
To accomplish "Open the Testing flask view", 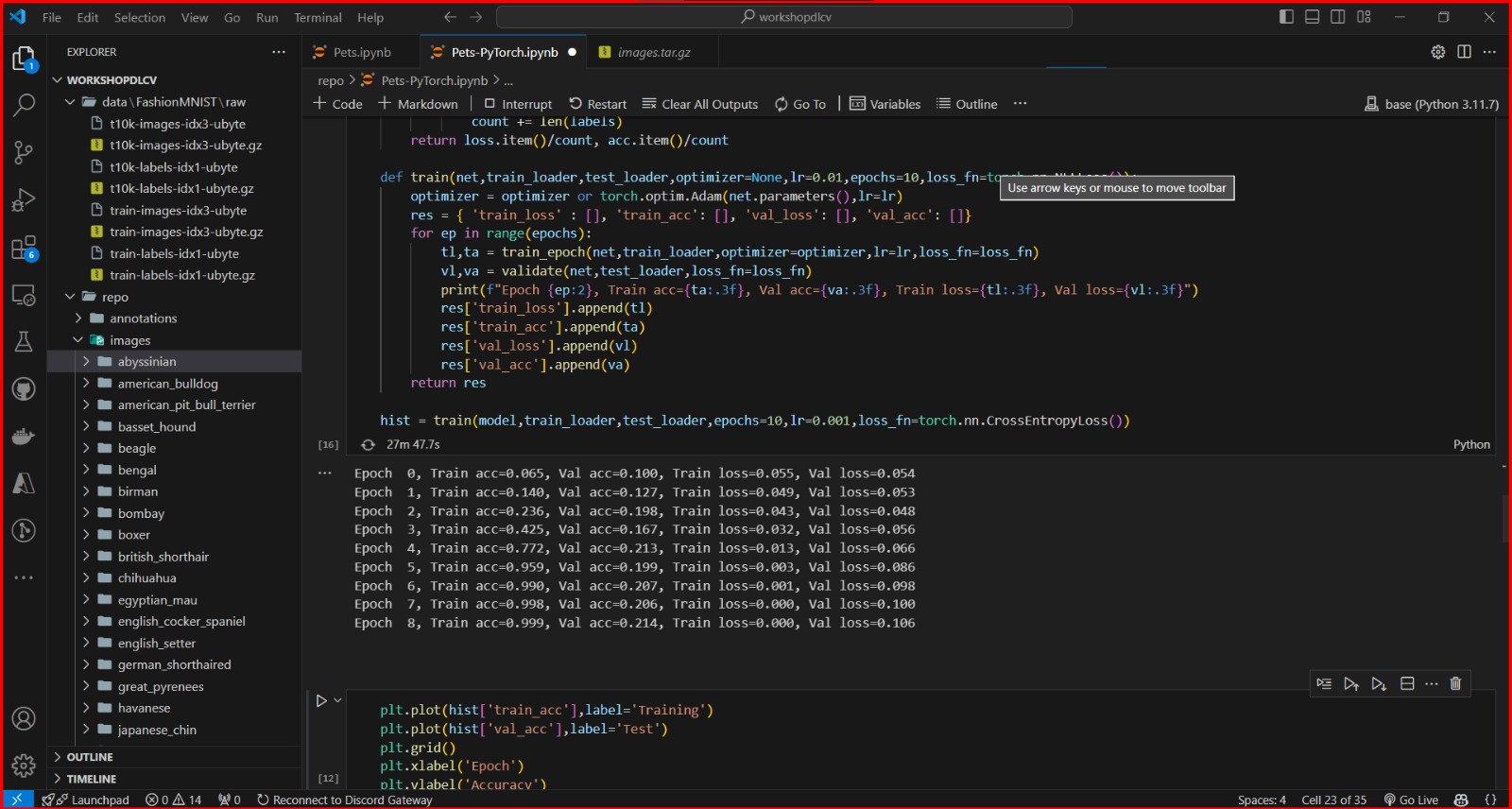I will pos(24,341).
